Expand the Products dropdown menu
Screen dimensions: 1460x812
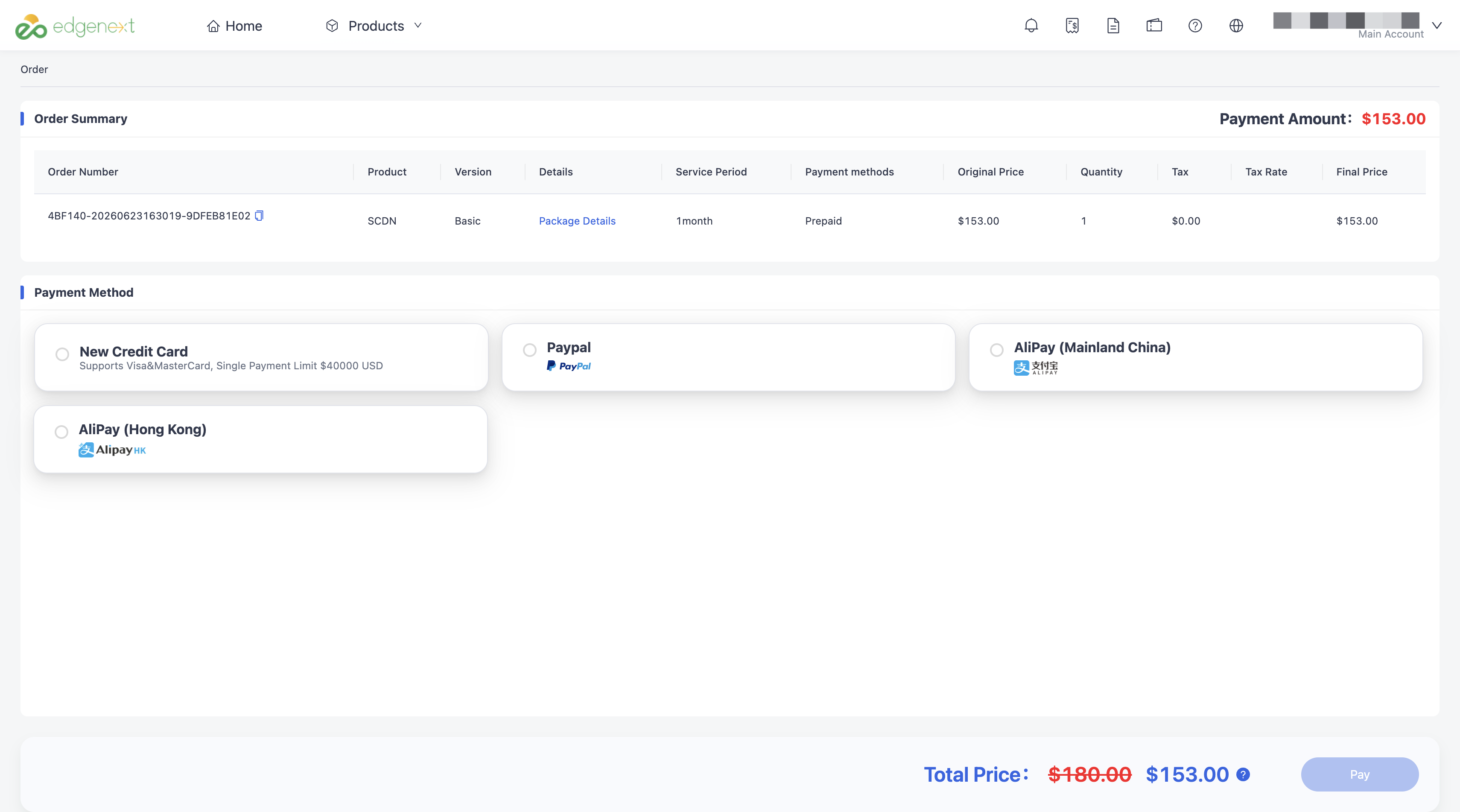click(374, 26)
